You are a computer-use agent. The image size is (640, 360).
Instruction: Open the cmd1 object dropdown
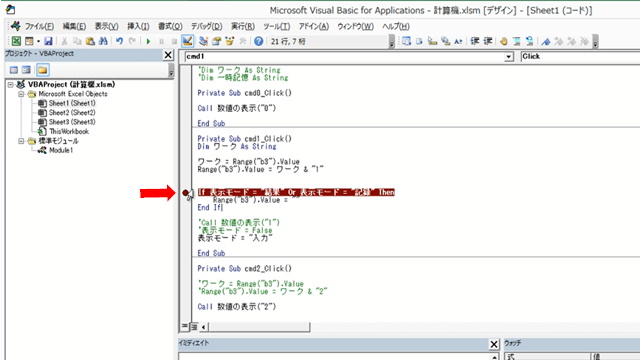point(509,57)
